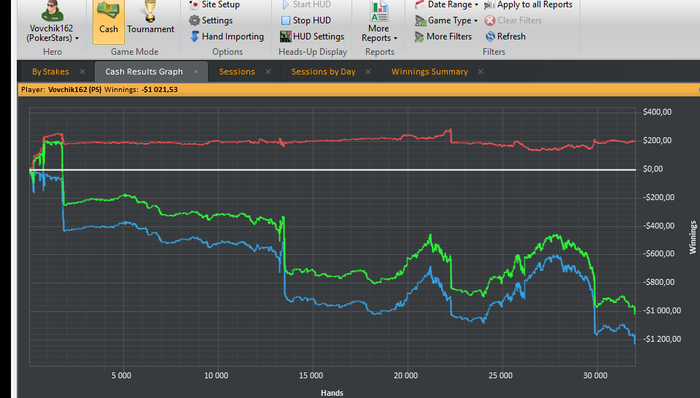Click Start HUD
700x398 pixels.
306,5
